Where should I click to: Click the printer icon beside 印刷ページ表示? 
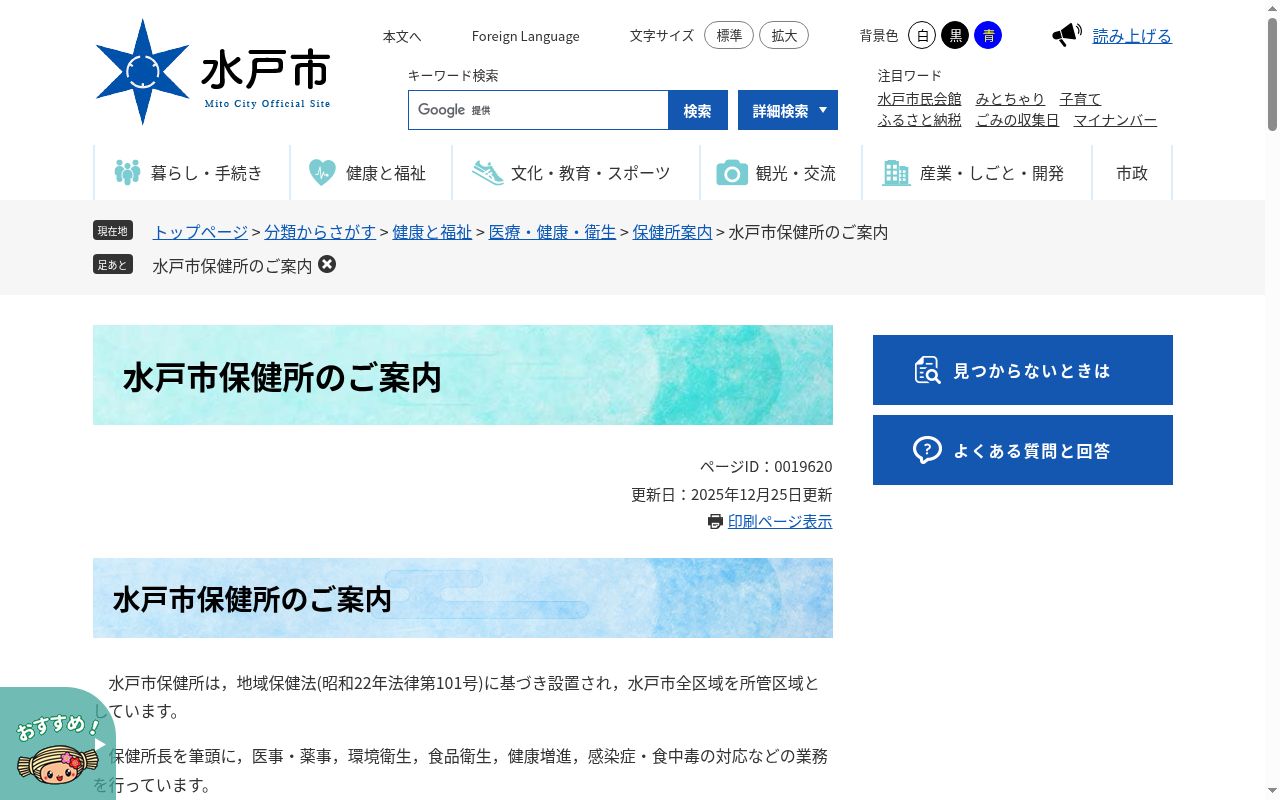[715, 521]
